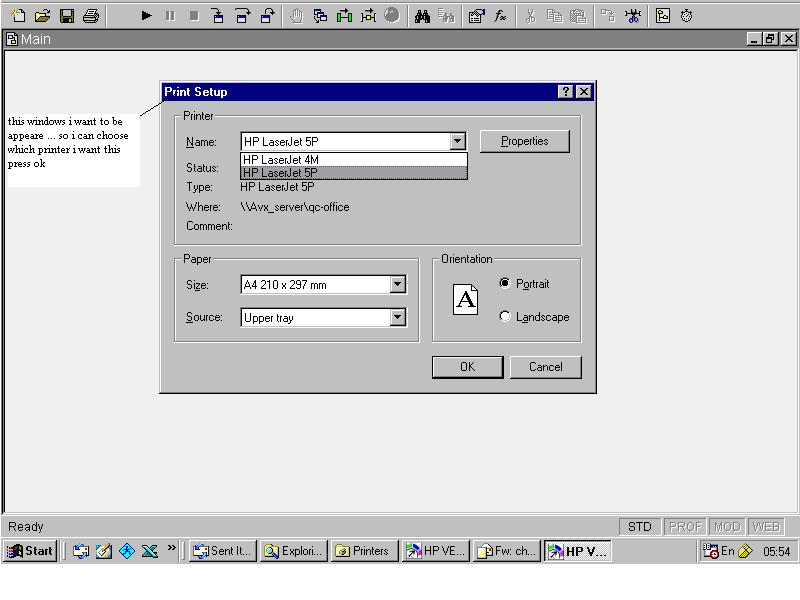Screen dimensions: 800x600
Task: Click the Open folder icon
Action: click(x=43, y=16)
